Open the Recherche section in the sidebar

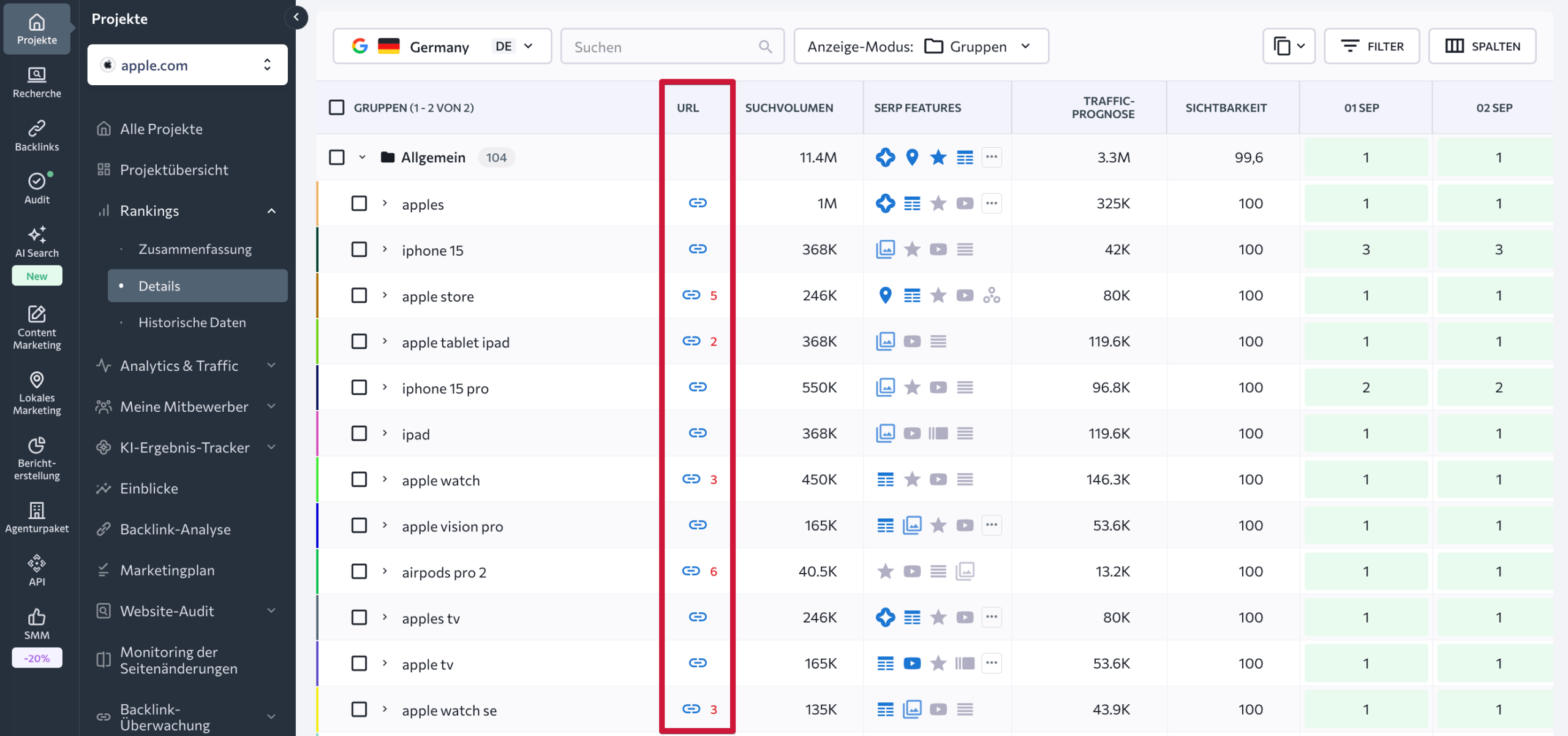pyautogui.click(x=37, y=83)
